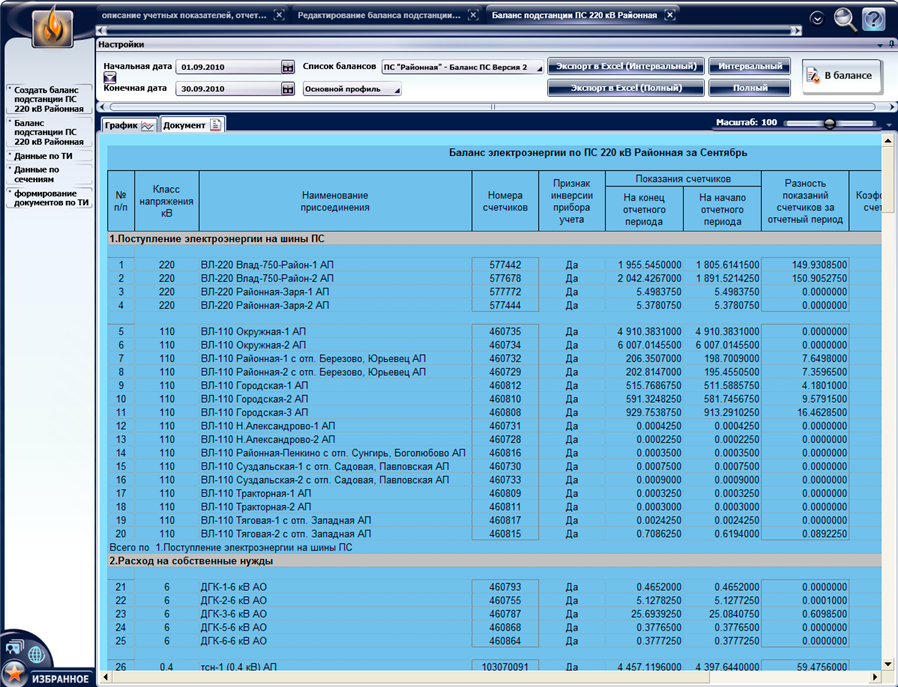
Task: Open the round tab list dropdown arrow
Action: point(817,19)
